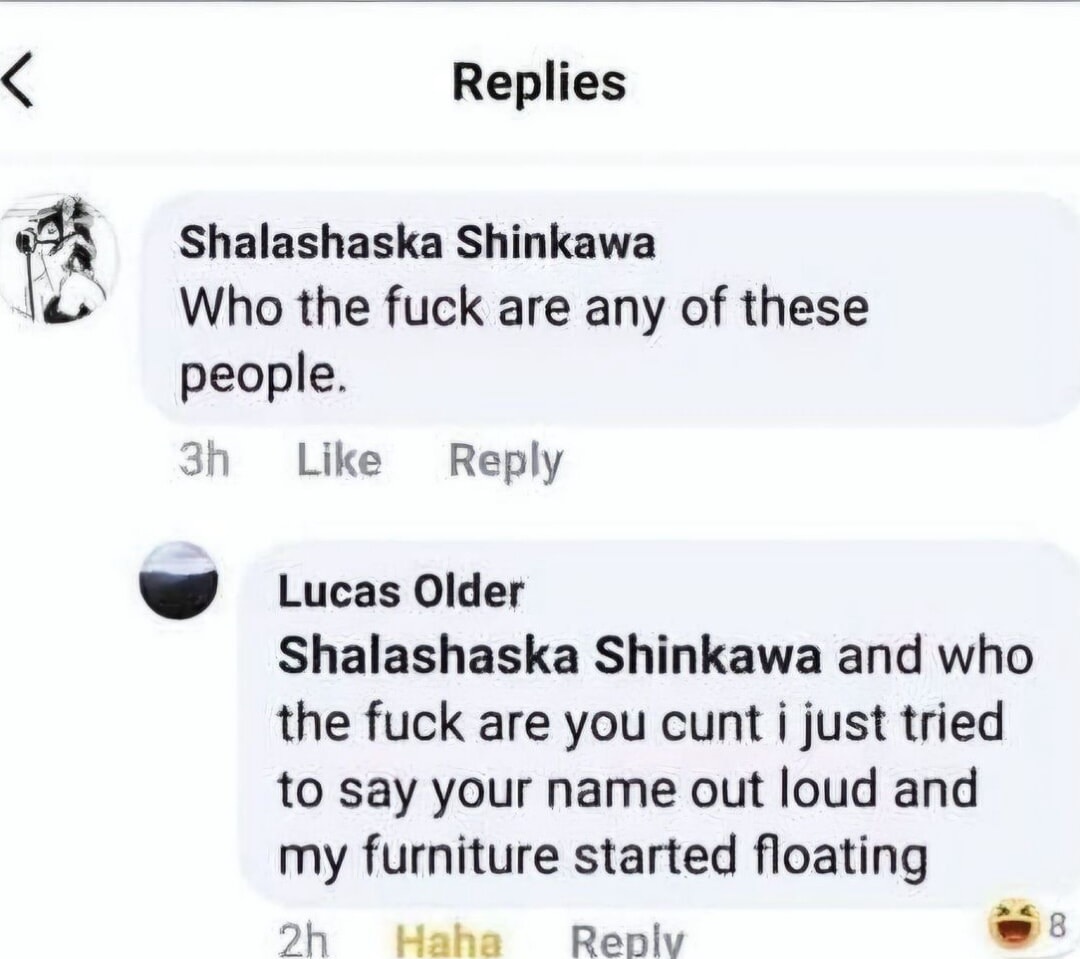Reply to Lucas Older's comment
This screenshot has height=959, width=1080.
click(x=627, y=940)
